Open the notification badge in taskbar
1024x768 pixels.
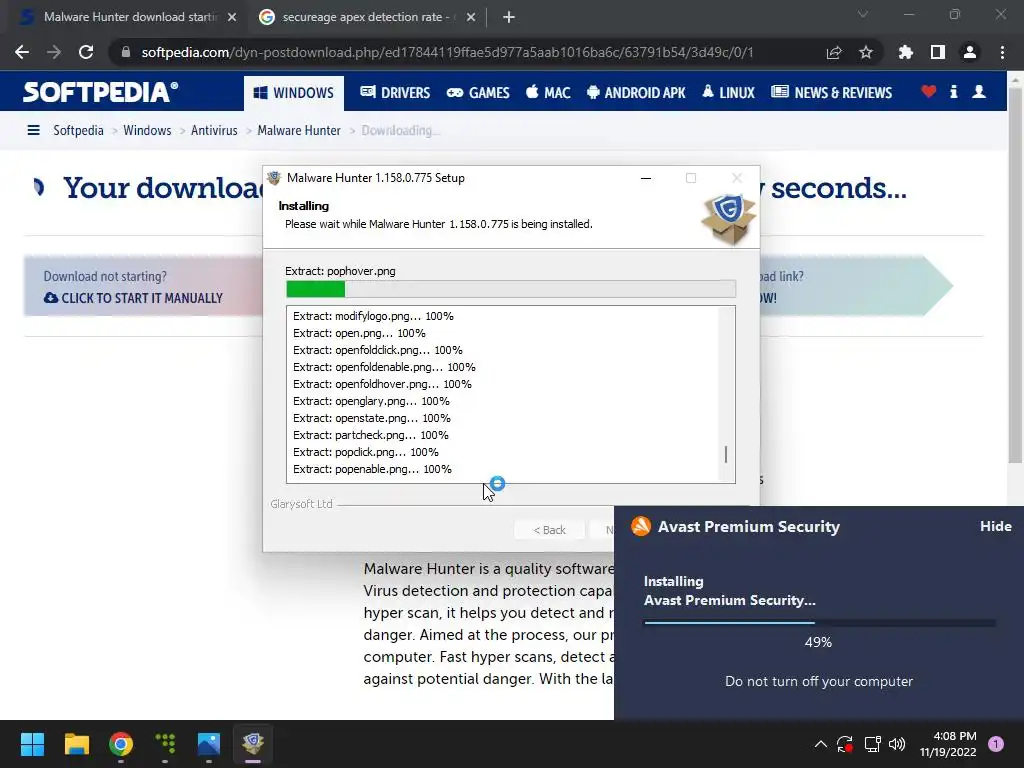point(996,744)
